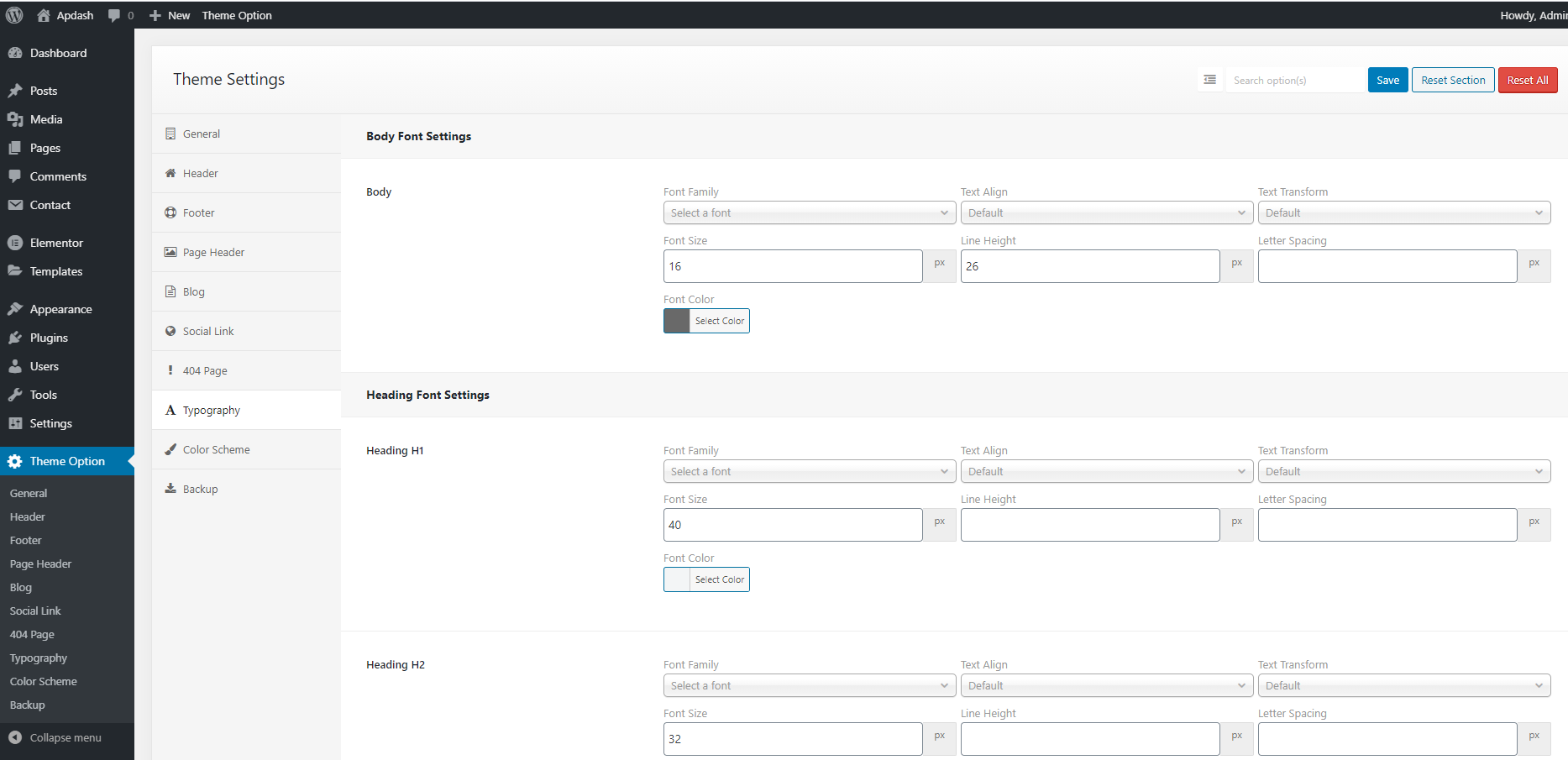
Task: Open Heading H1 Text Align dropdown
Action: click(1106, 472)
